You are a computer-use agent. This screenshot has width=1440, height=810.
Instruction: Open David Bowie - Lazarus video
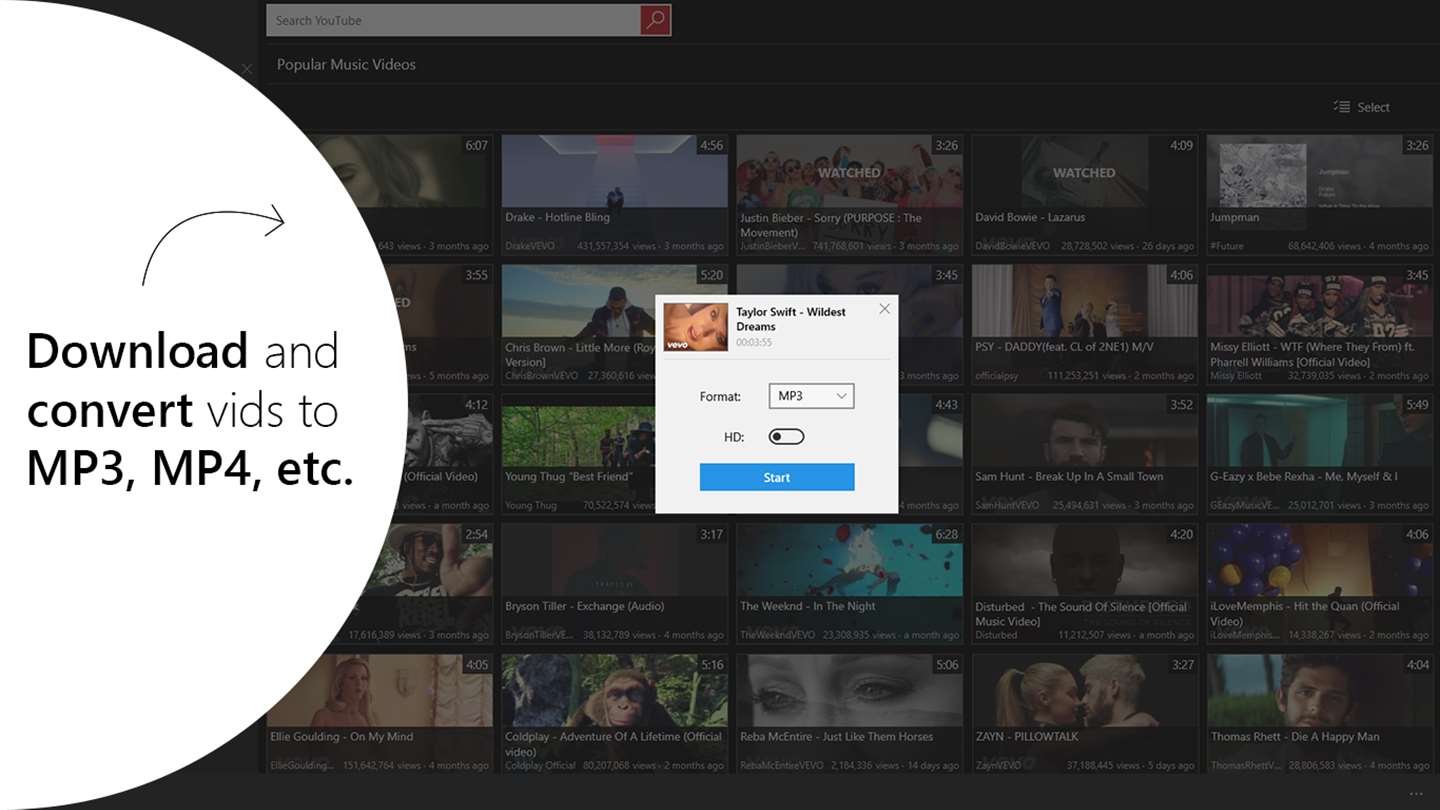(1084, 194)
